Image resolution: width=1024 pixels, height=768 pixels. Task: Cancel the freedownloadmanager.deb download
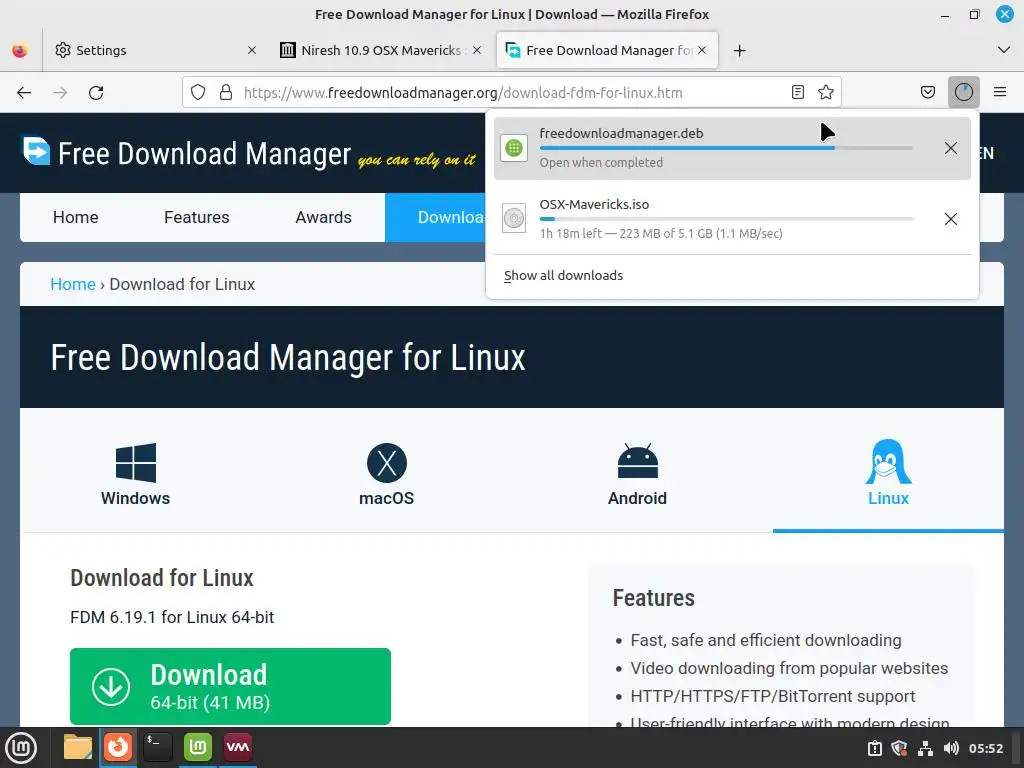point(951,148)
